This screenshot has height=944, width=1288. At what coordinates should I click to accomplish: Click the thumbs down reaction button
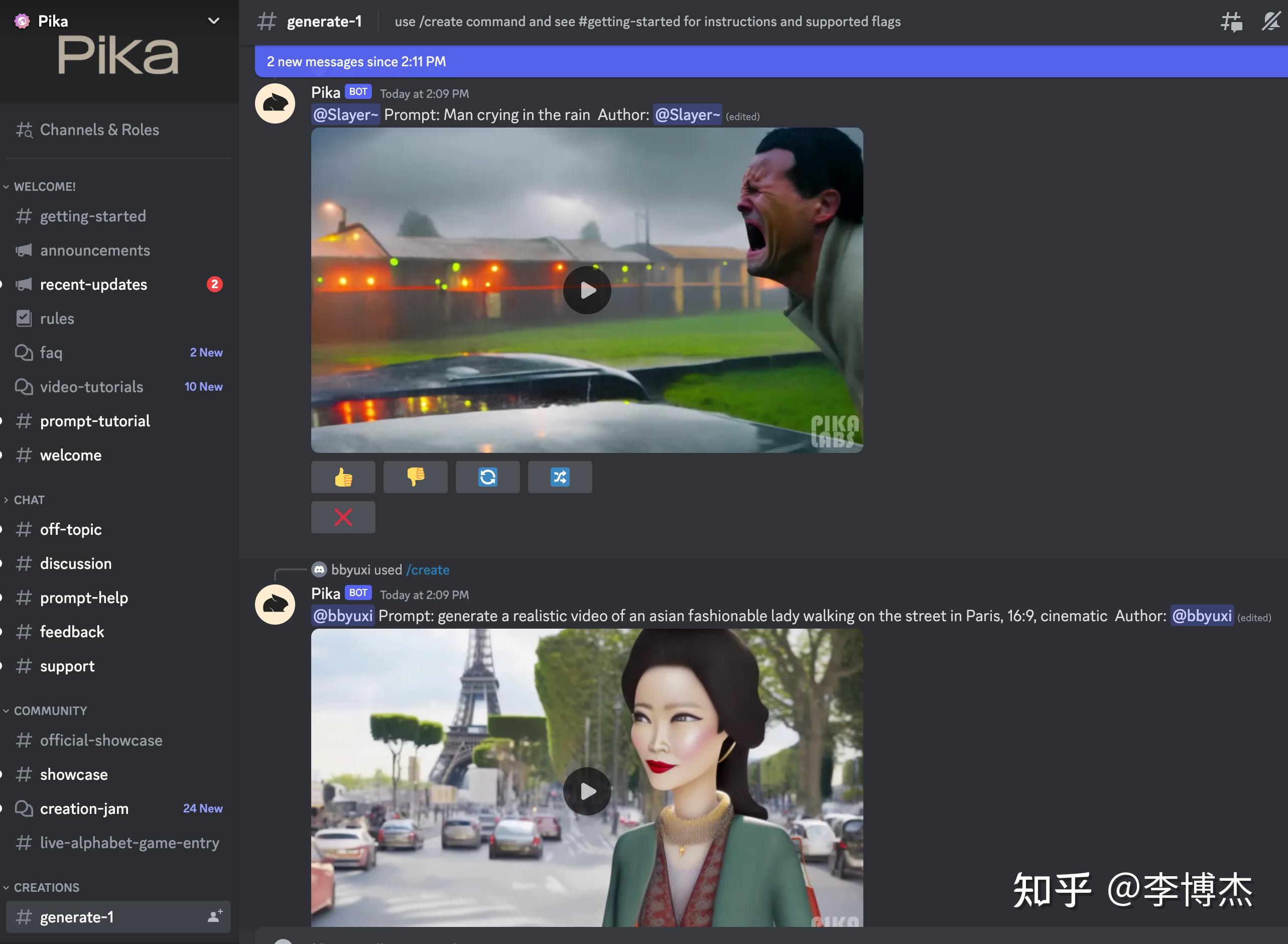point(415,477)
